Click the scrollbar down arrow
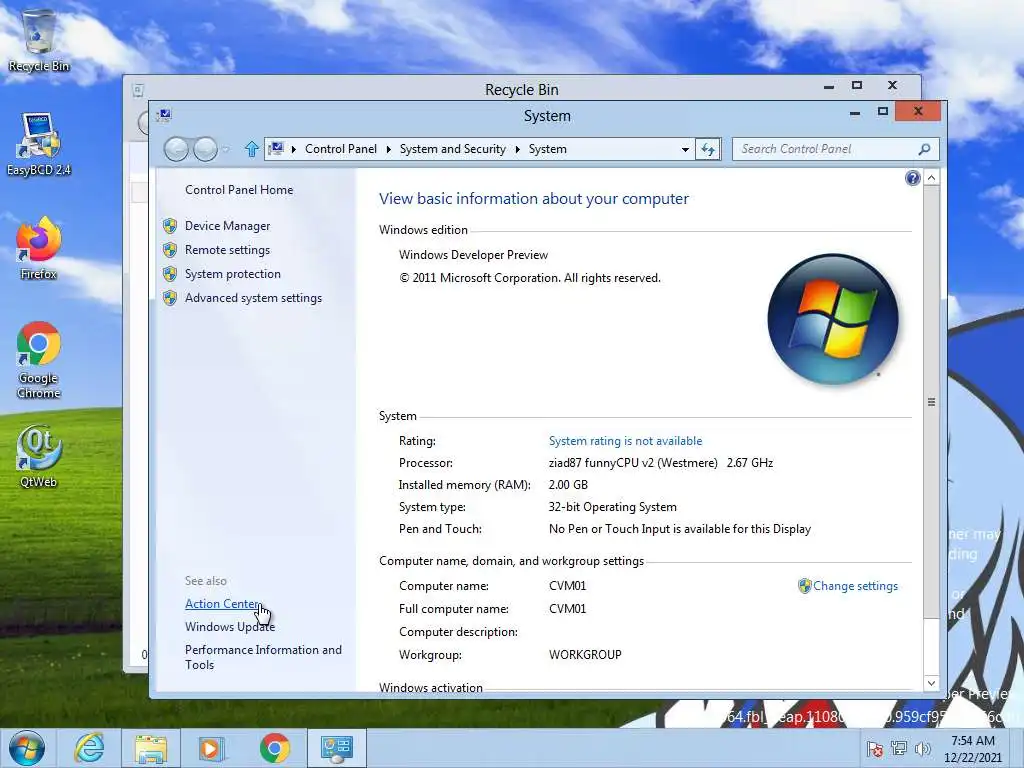Viewport: 1024px width, 768px height. (x=932, y=683)
